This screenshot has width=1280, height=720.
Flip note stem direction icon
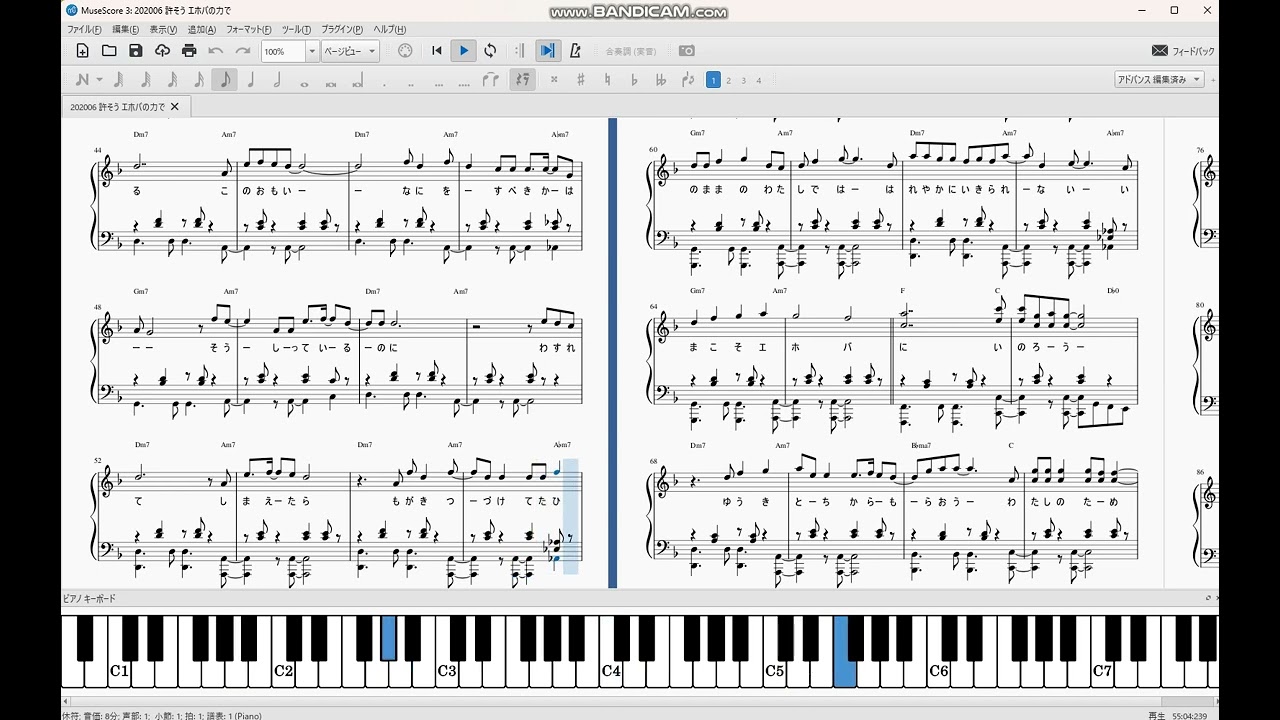687,80
